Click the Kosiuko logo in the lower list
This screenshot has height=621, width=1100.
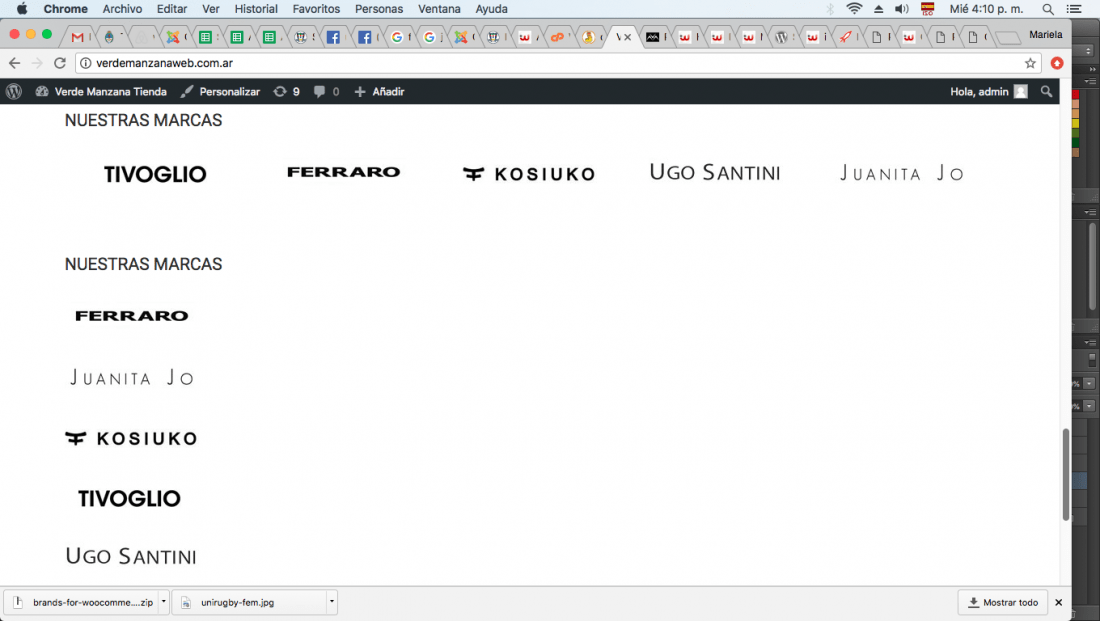131,439
